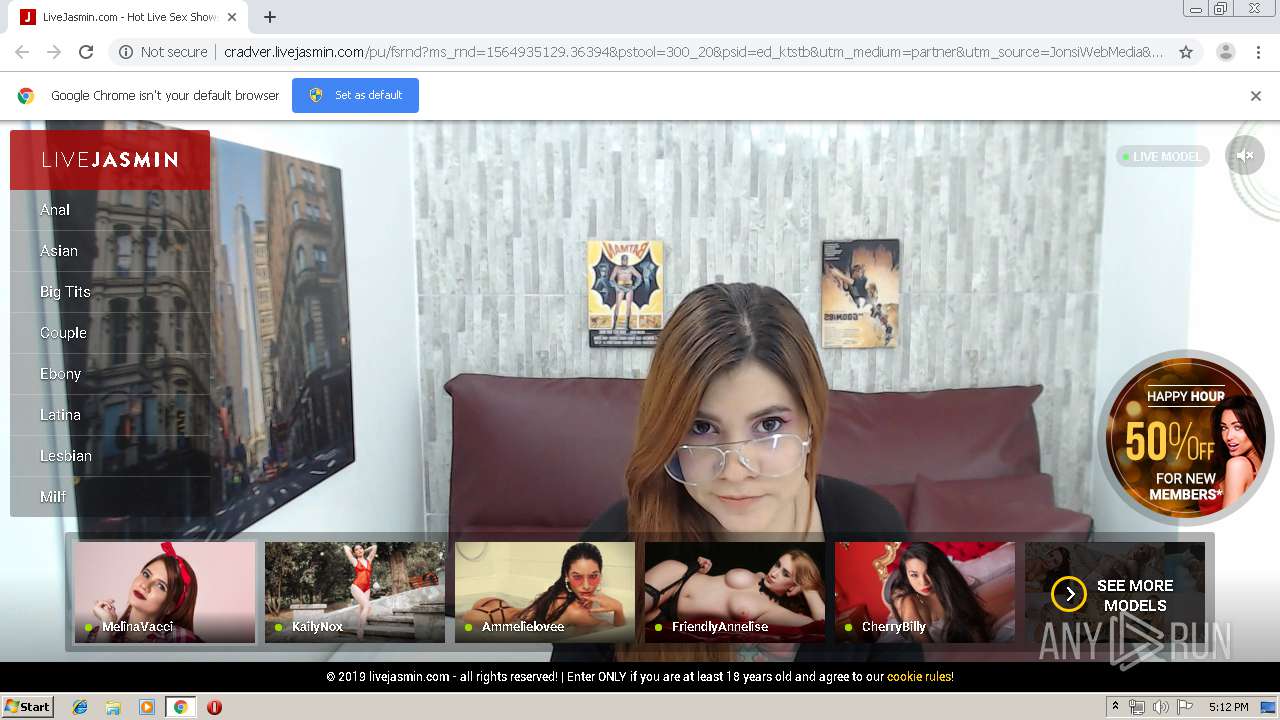Launch Internet Explorer from taskbar

(80, 707)
